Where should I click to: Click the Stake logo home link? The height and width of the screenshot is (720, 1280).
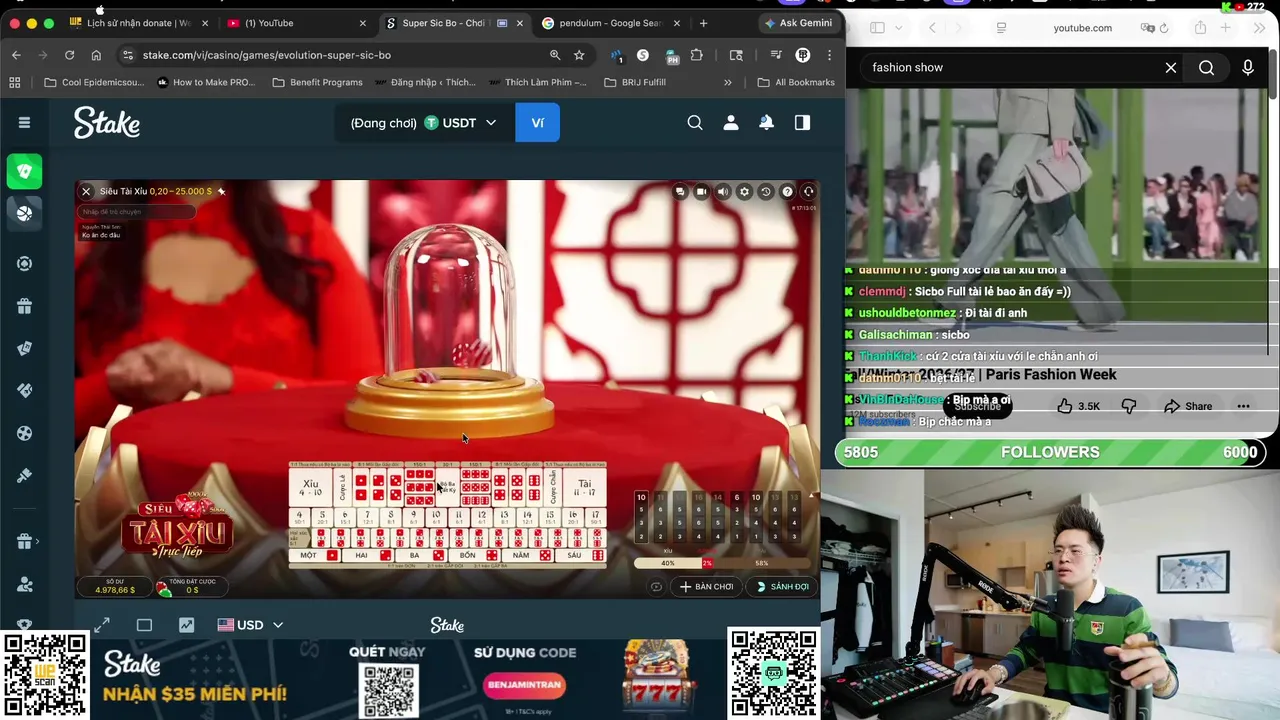pos(107,122)
